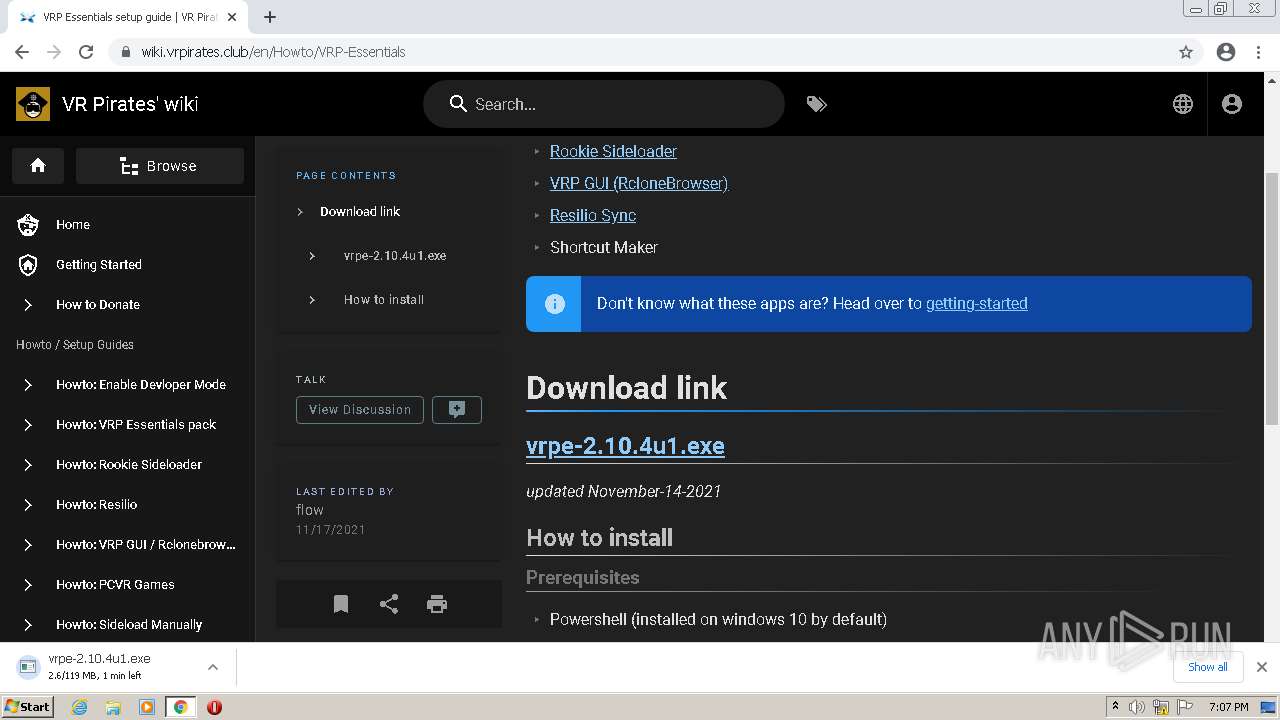Screen dimensions: 1280x720
Task: Open Howto: VRP GUI / Rclonebrowser item
Action: click(x=146, y=545)
